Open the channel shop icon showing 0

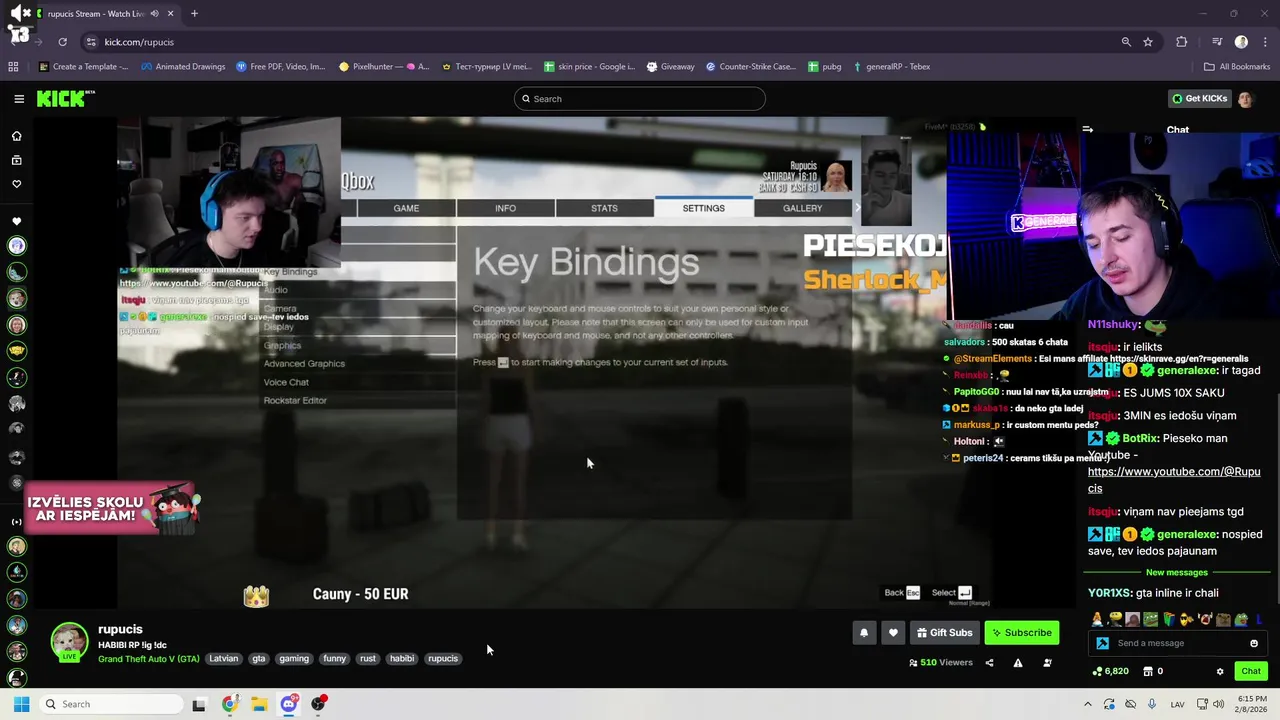point(1153,671)
